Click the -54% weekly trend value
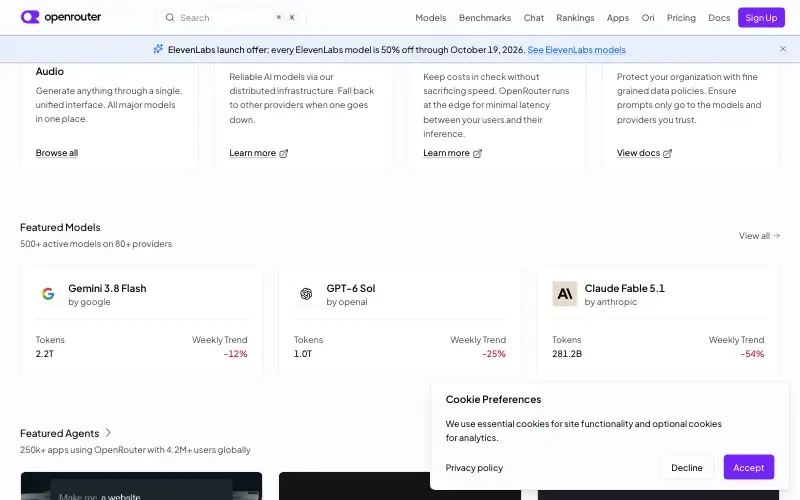Image resolution: width=800 pixels, height=500 pixels. click(x=752, y=354)
